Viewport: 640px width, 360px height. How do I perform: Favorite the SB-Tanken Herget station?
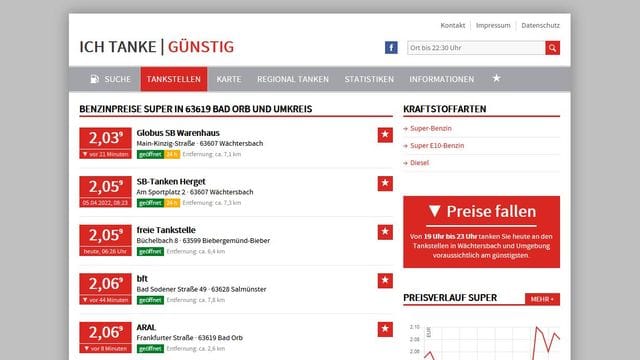pos(385,183)
